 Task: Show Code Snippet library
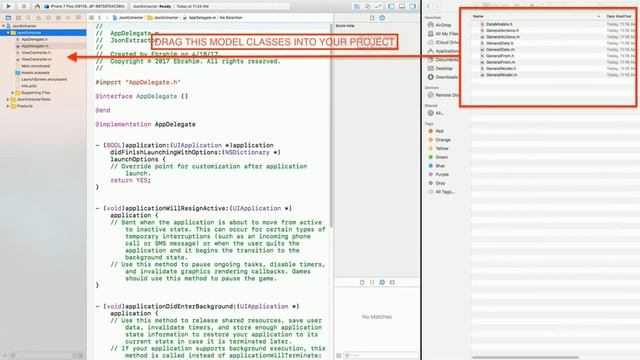pos(372,282)
